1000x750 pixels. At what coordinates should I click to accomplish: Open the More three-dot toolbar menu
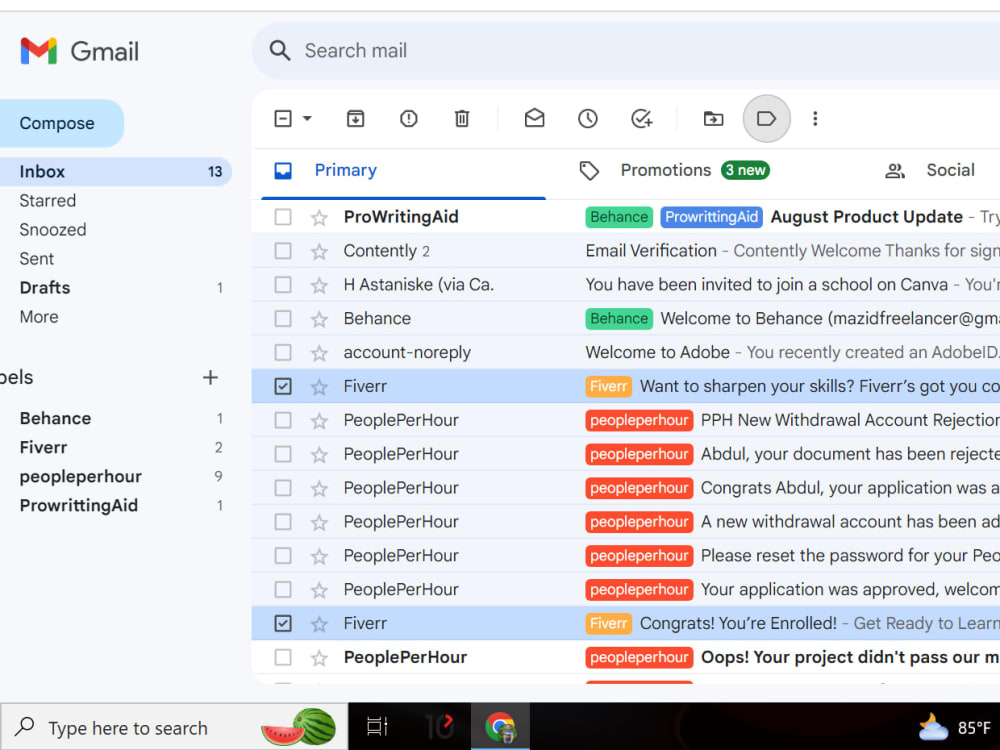point(815,119)
